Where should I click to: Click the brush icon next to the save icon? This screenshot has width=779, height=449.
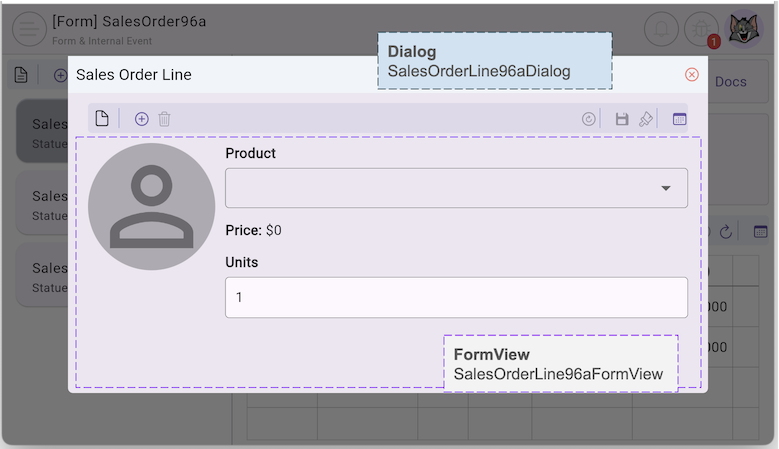646,119
